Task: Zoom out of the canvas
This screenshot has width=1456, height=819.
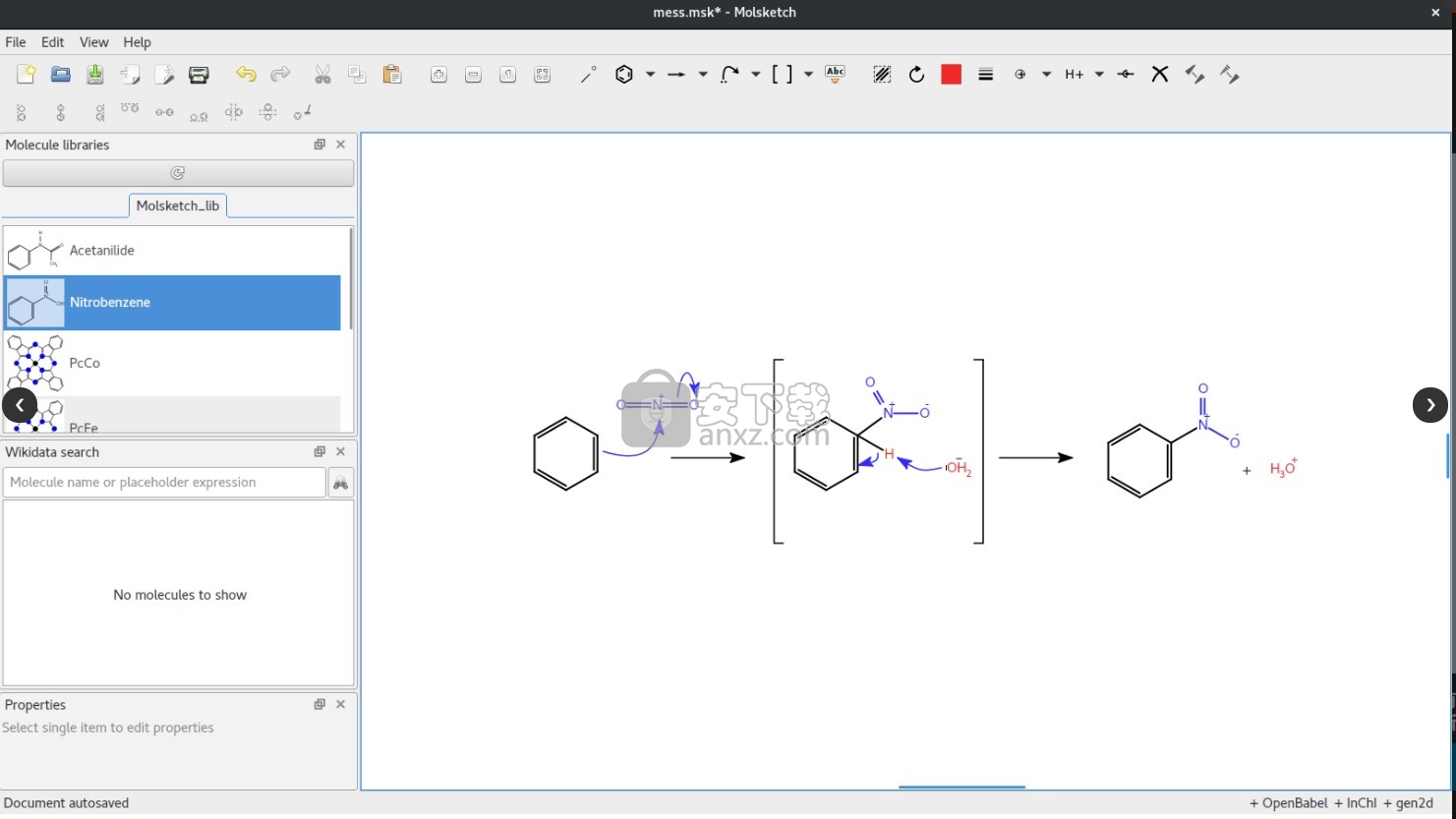Action: tap(473, 75)
